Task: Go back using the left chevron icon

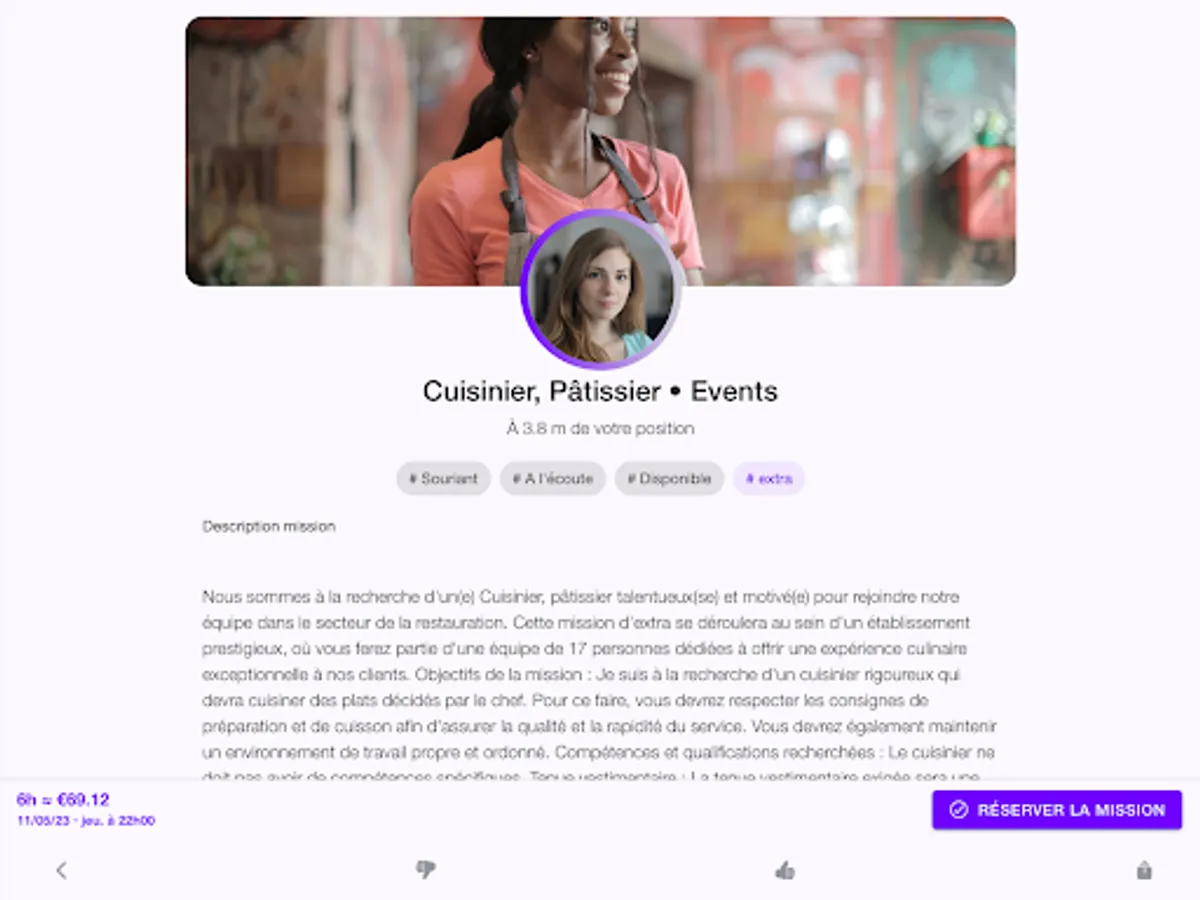Action: click(x=61, y=870)
